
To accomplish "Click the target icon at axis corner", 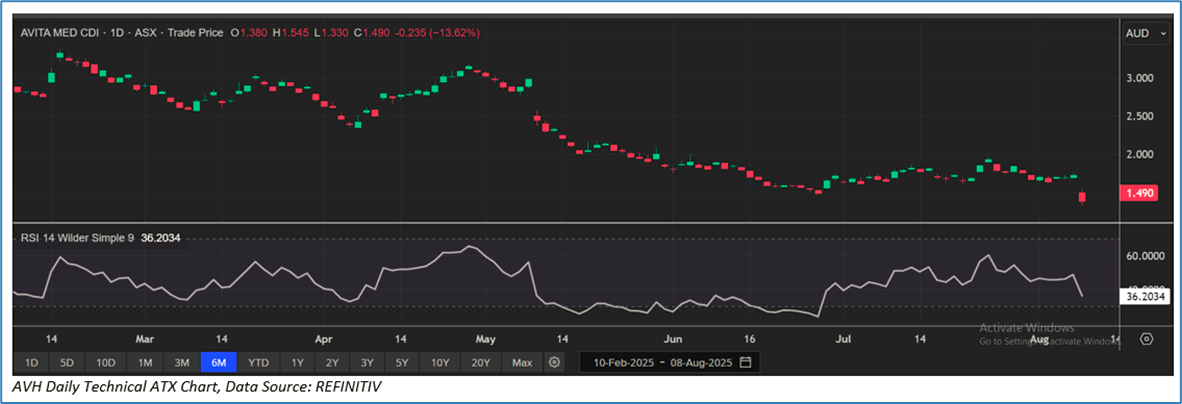I will (x=1146, y=338).
